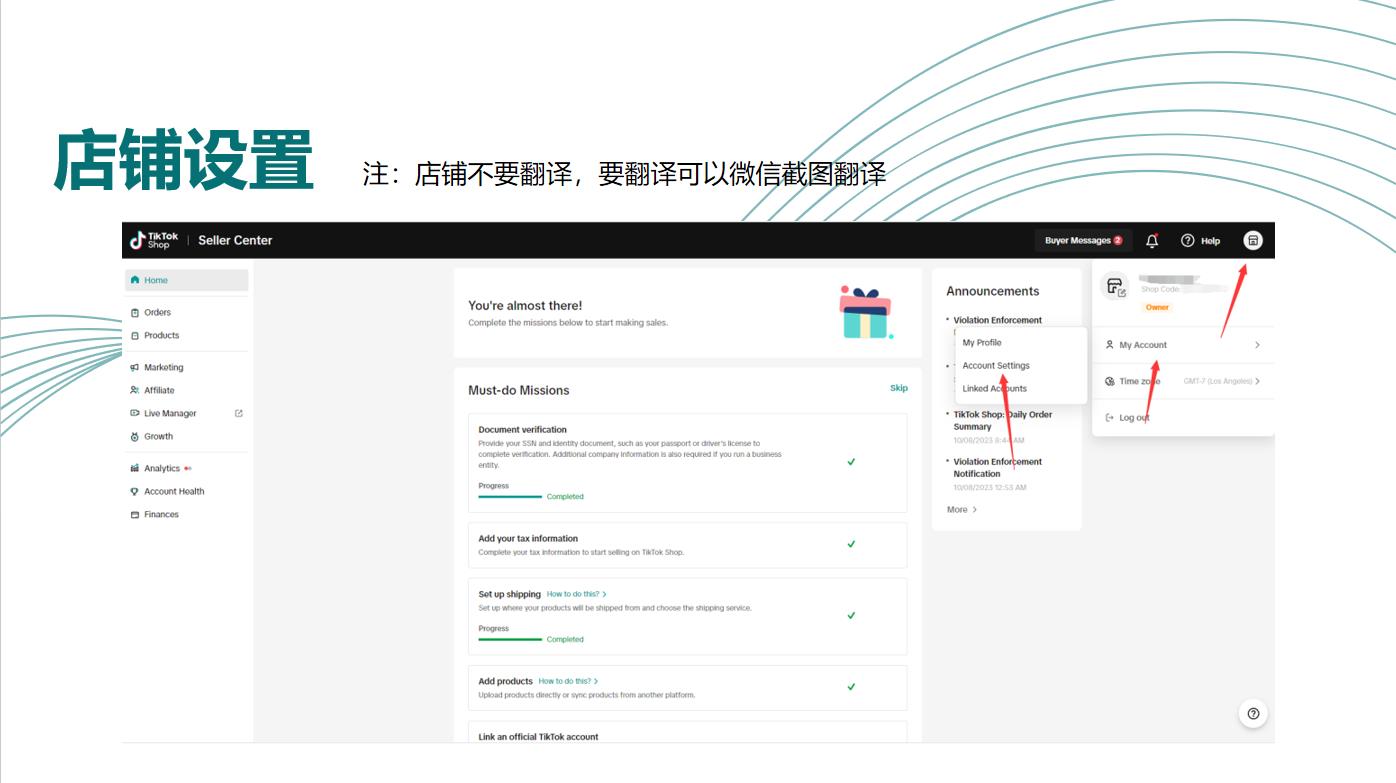This screenshot has width=1396, height=783.
Task: Click Add products How to do this link
Action: pyautogui.click(x=569, y=681)
